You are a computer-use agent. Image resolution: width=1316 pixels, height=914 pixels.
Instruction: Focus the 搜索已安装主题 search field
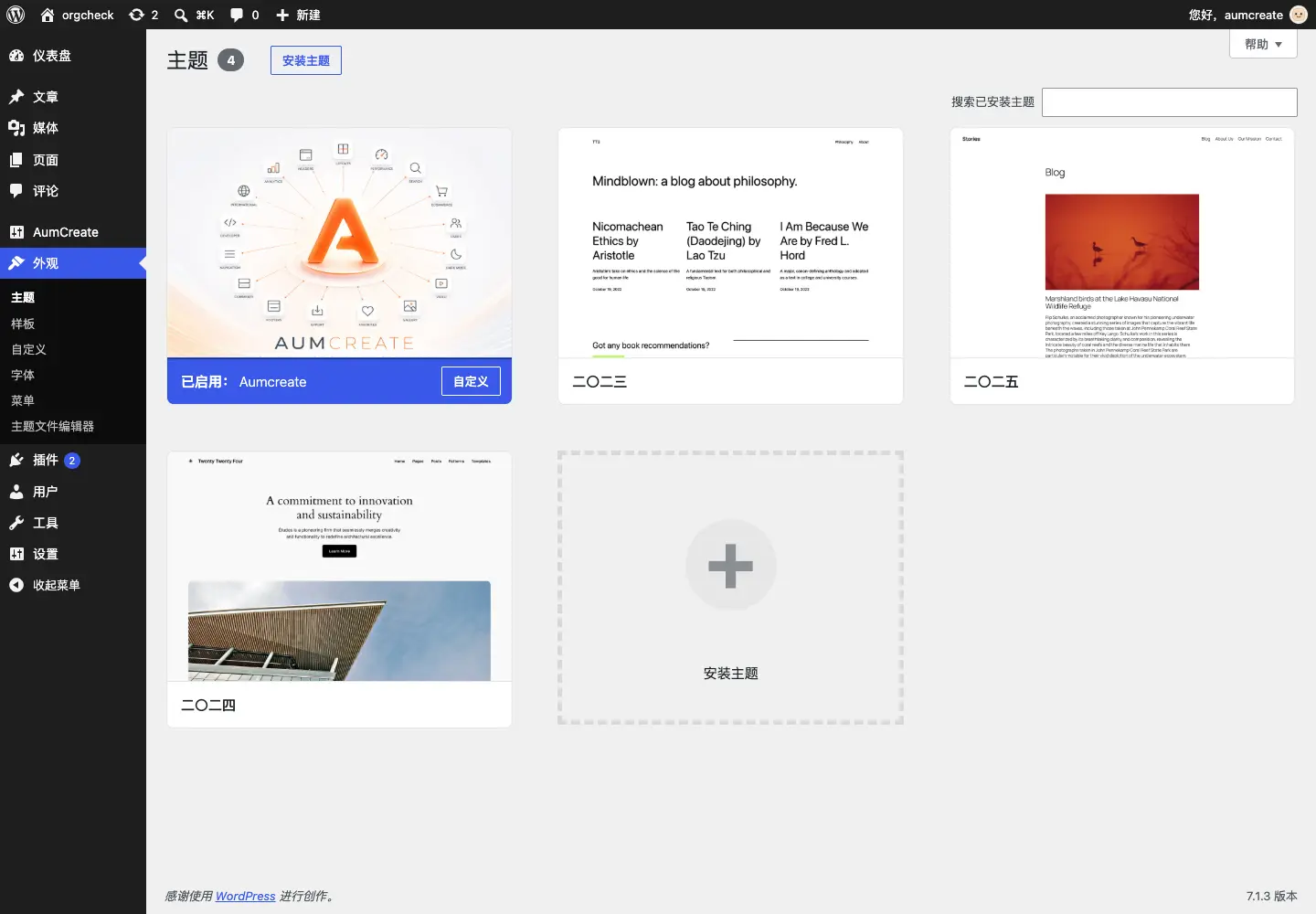1170,102
